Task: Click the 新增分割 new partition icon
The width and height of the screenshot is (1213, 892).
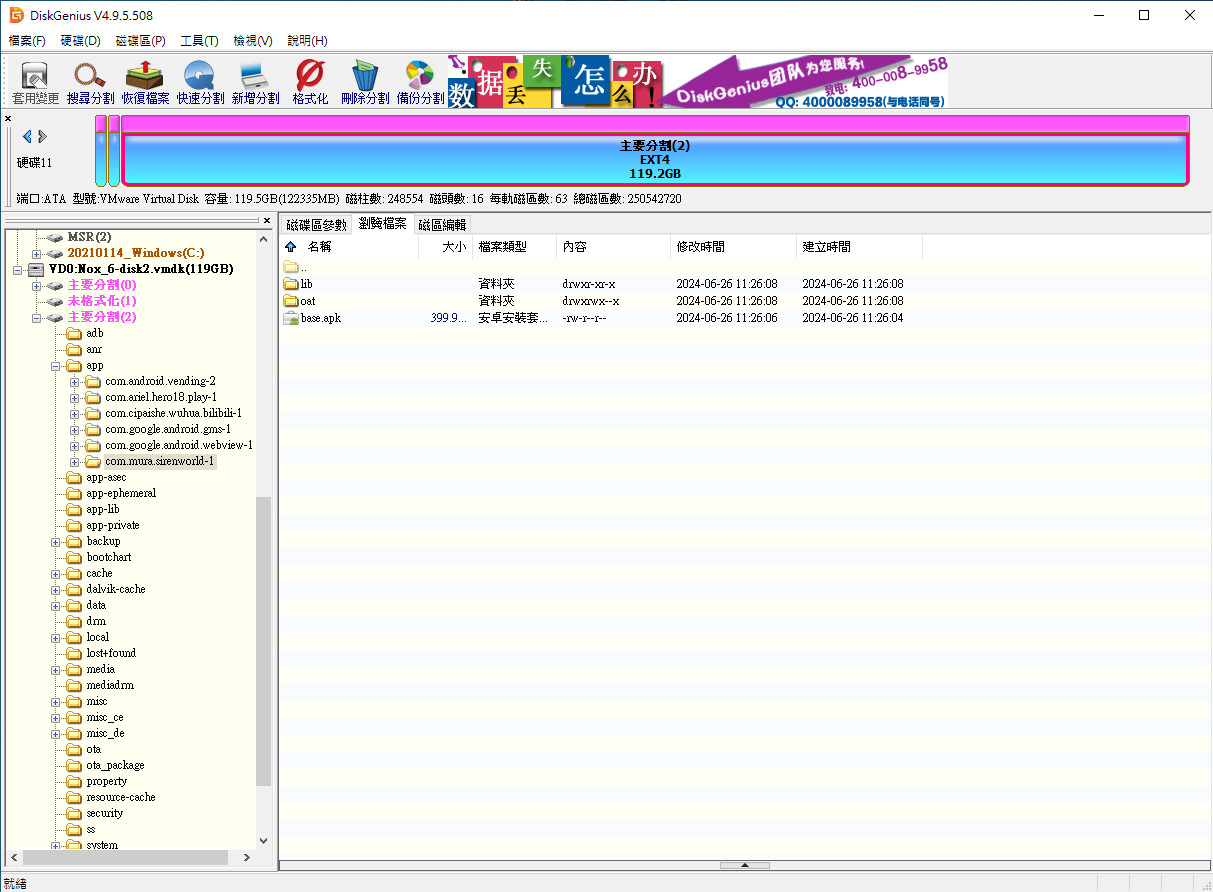Action: pyautogui.click(x=255, y=82)
